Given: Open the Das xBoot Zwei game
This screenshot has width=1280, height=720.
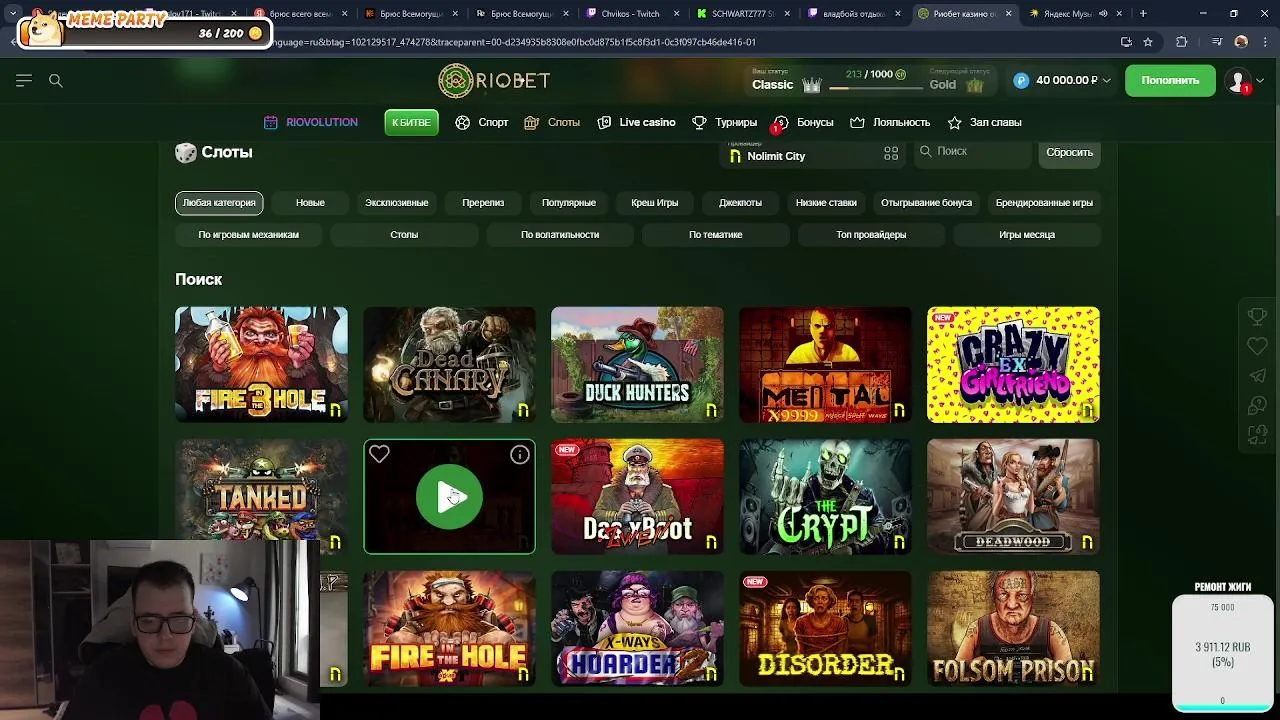Looking at the screenshot, I should [637, 496].
